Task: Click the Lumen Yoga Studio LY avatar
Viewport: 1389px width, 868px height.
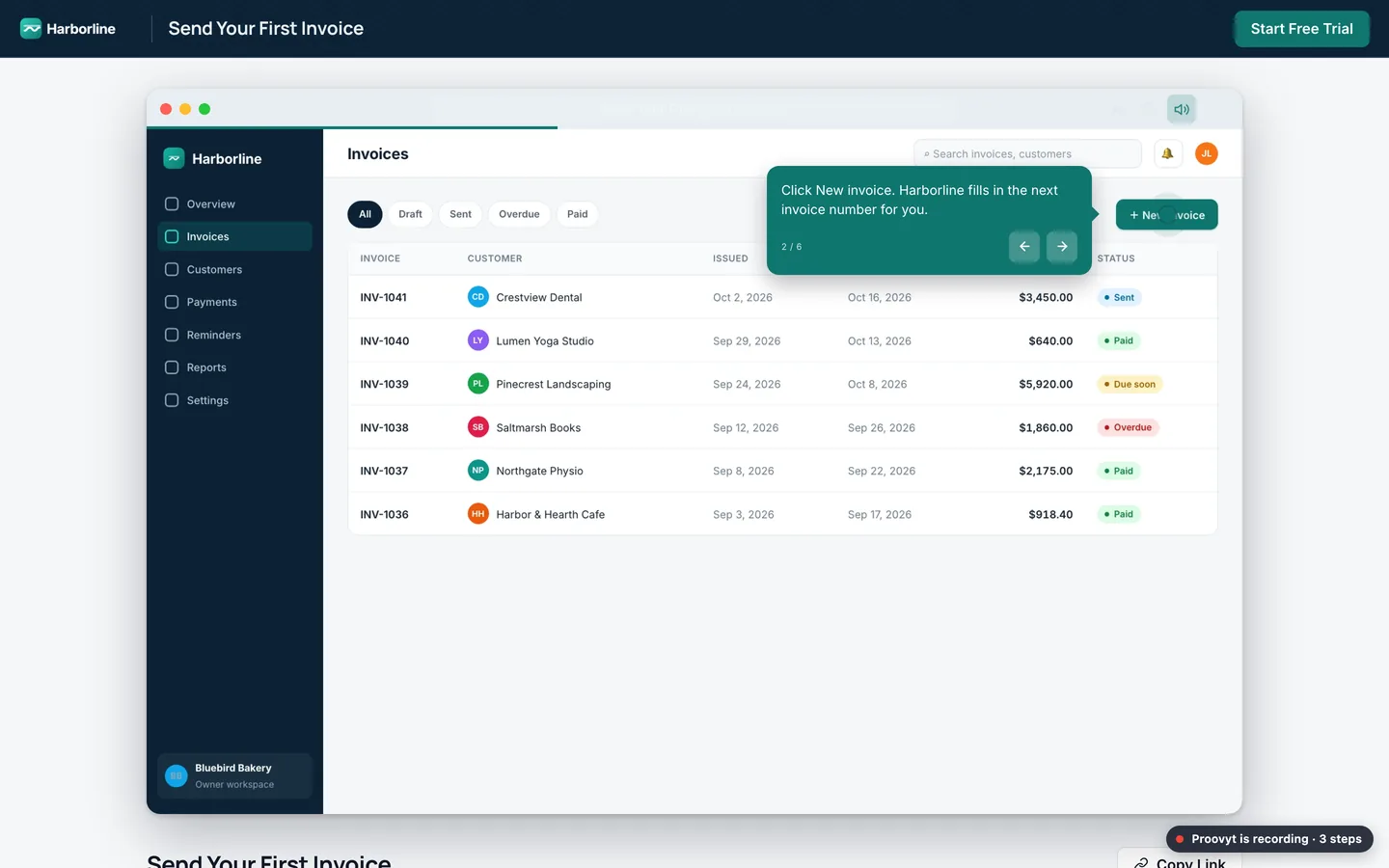Action: point(477,340)
